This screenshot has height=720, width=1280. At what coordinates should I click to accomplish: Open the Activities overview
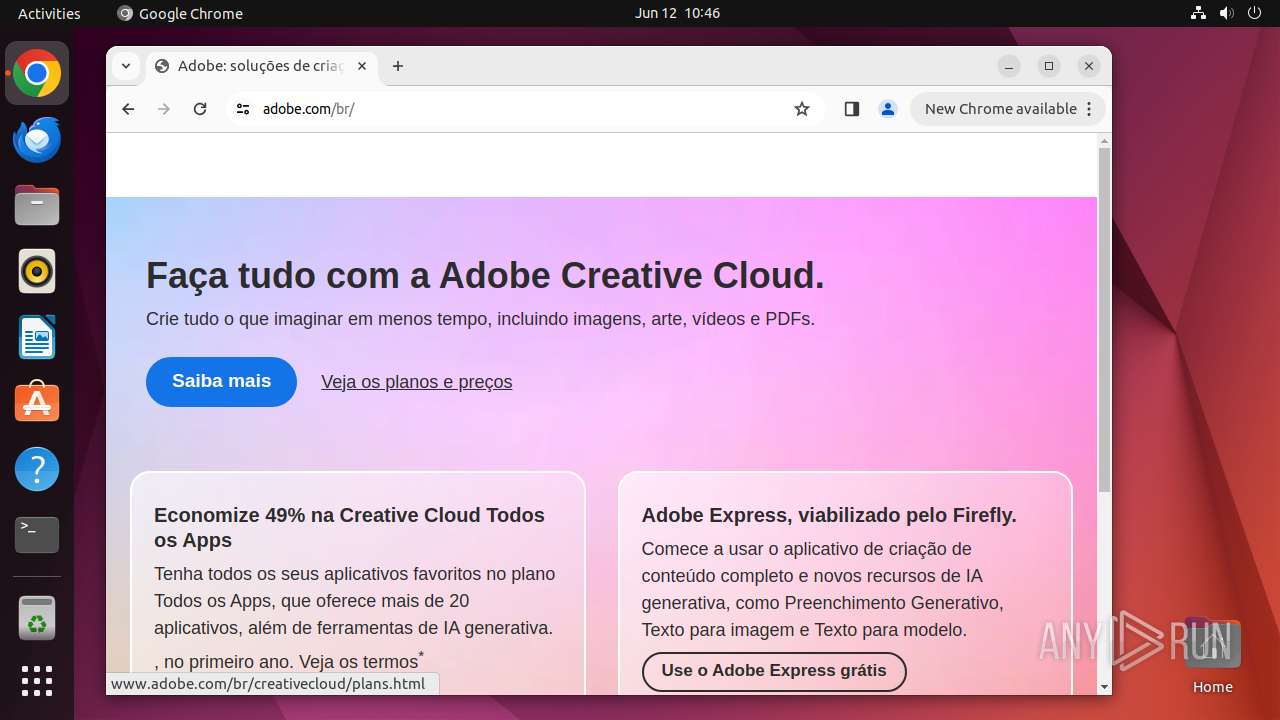tap(49, 13)
